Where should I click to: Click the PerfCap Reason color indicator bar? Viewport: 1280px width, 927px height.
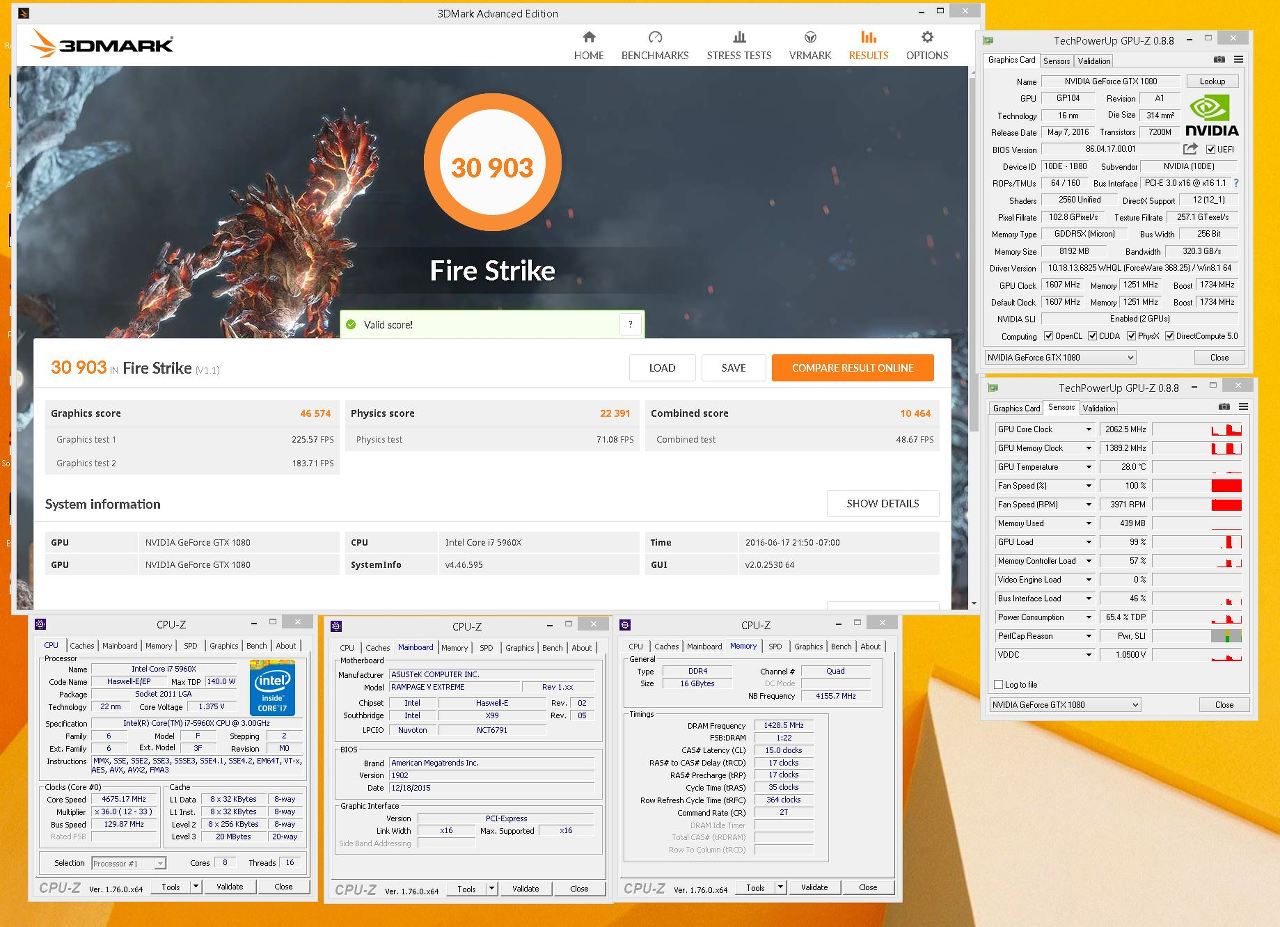[1226, 636]
